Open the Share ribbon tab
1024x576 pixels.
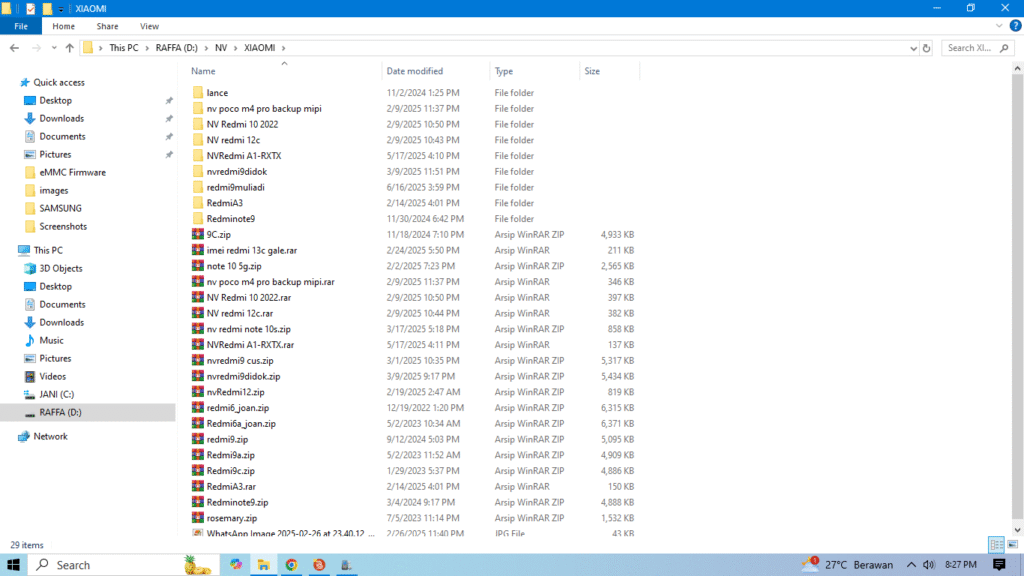pos(107,26)
